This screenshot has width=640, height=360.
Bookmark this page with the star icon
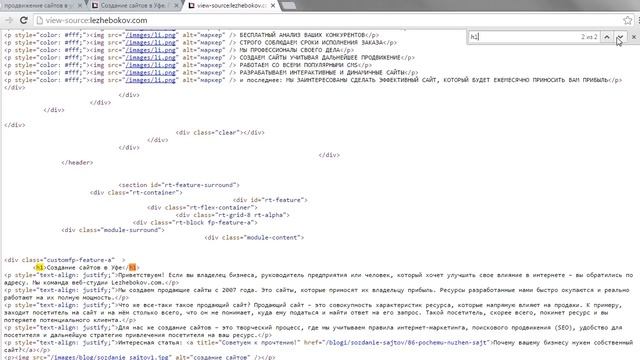627,20
